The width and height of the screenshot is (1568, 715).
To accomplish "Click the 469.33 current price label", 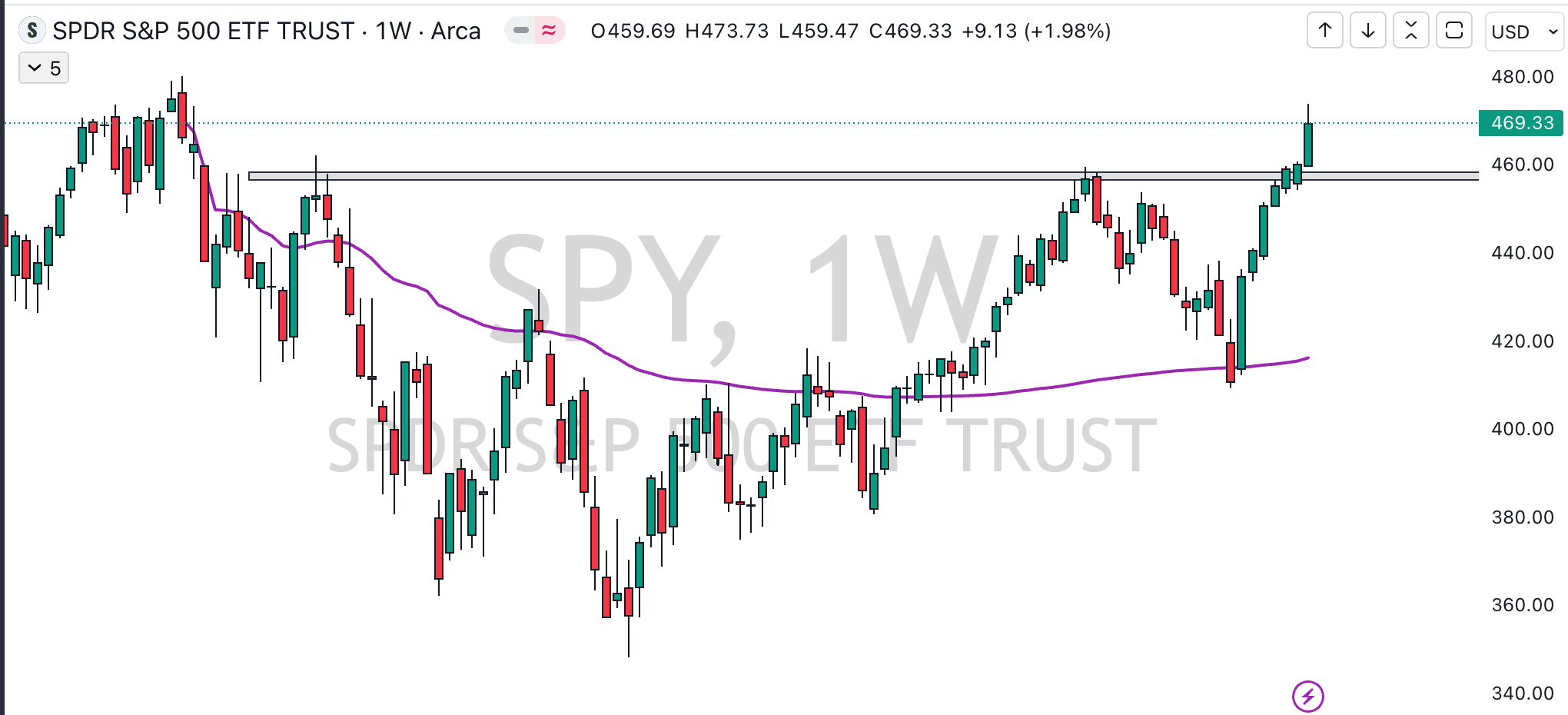I will (1521, 123).
